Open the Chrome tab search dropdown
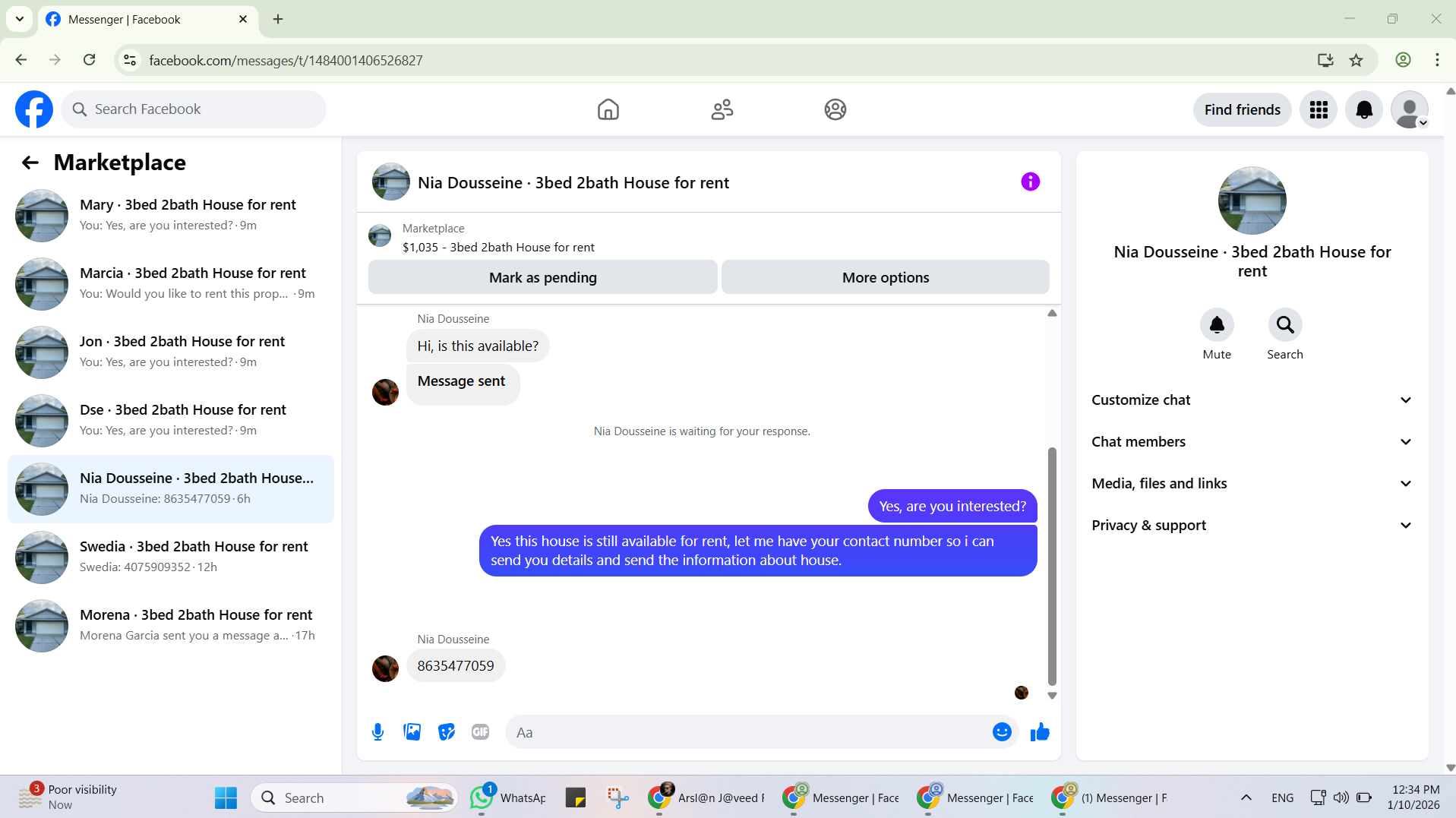1456x818 pixels. coord(20,19)
